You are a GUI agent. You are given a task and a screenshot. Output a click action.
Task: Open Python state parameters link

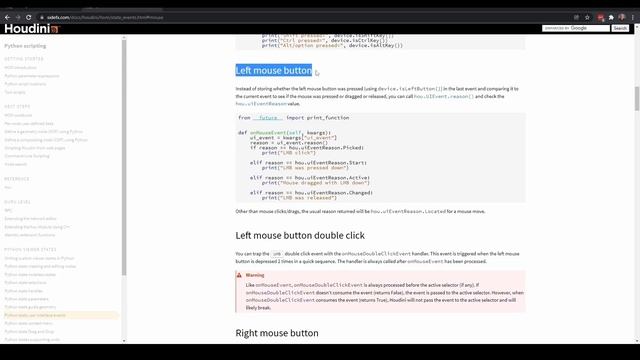pyautogui.click(x=27, y=299)
